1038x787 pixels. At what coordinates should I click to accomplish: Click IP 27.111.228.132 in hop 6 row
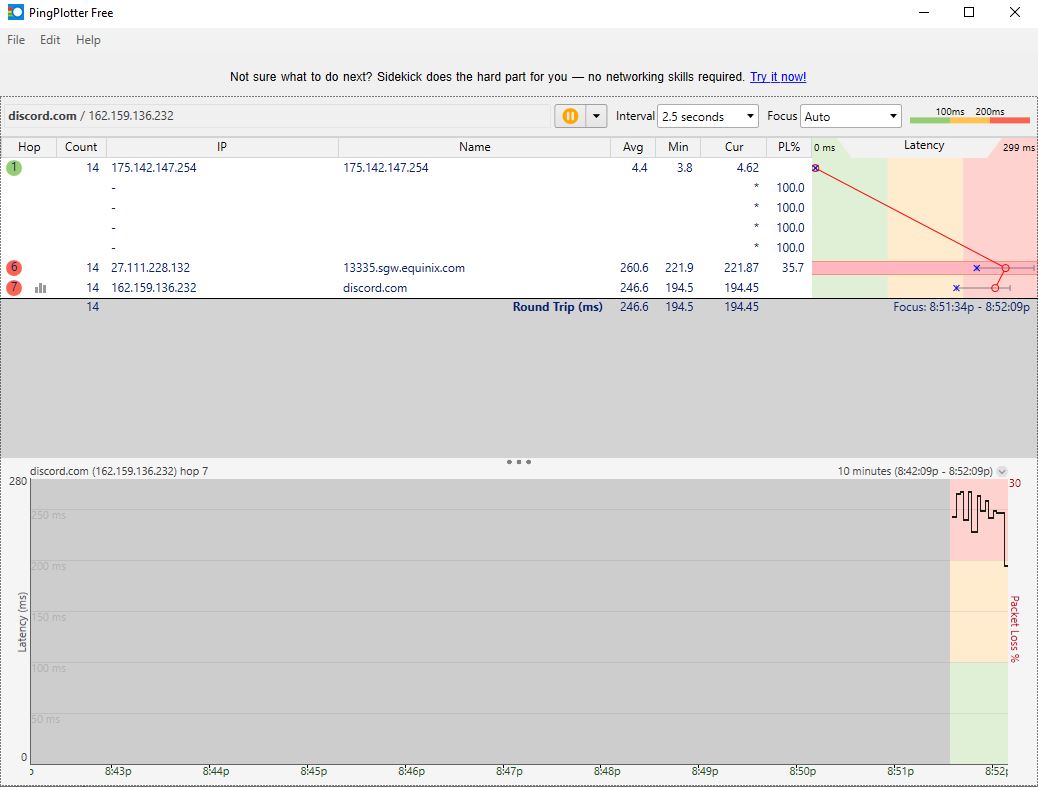click(150, 268)
